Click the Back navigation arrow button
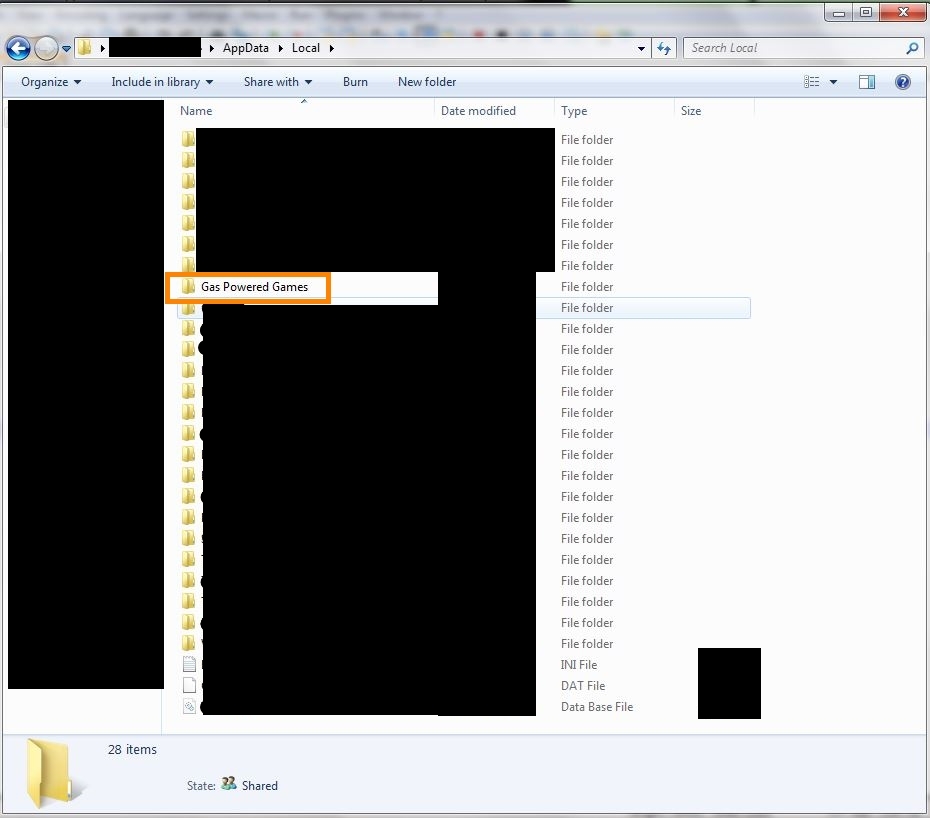 click(18, 48)
